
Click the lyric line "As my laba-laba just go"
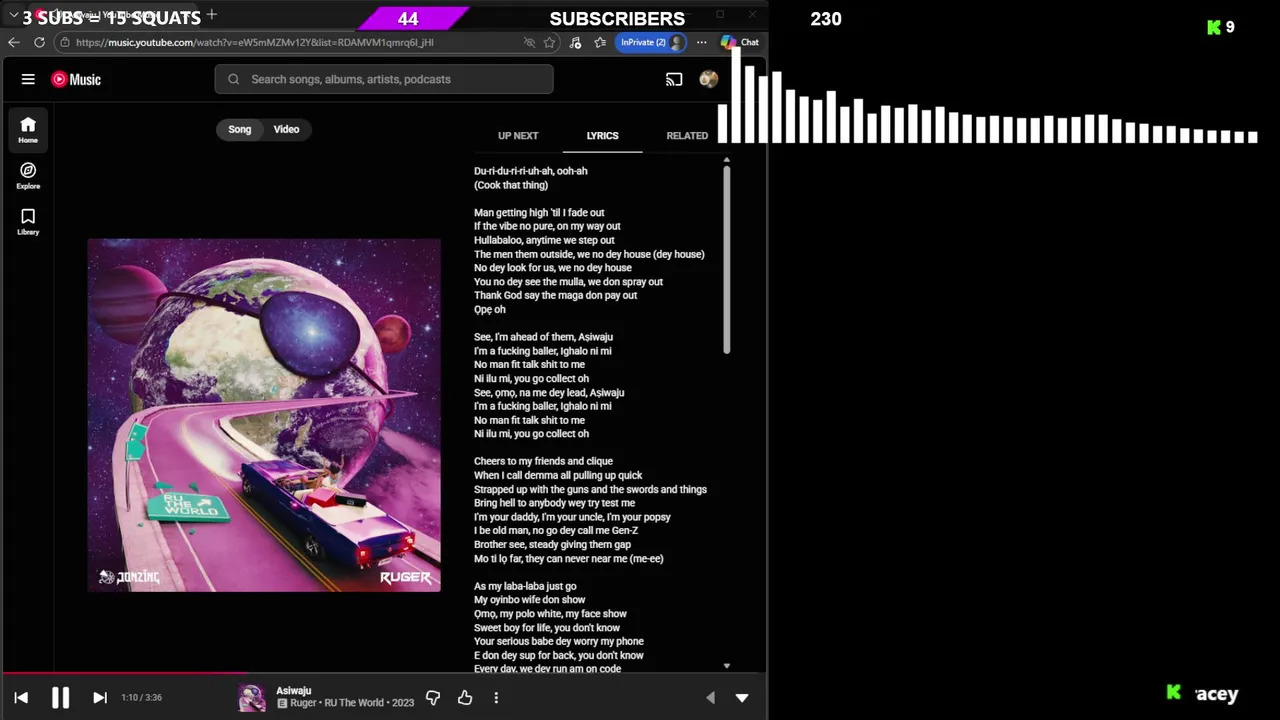pos(525,586)
